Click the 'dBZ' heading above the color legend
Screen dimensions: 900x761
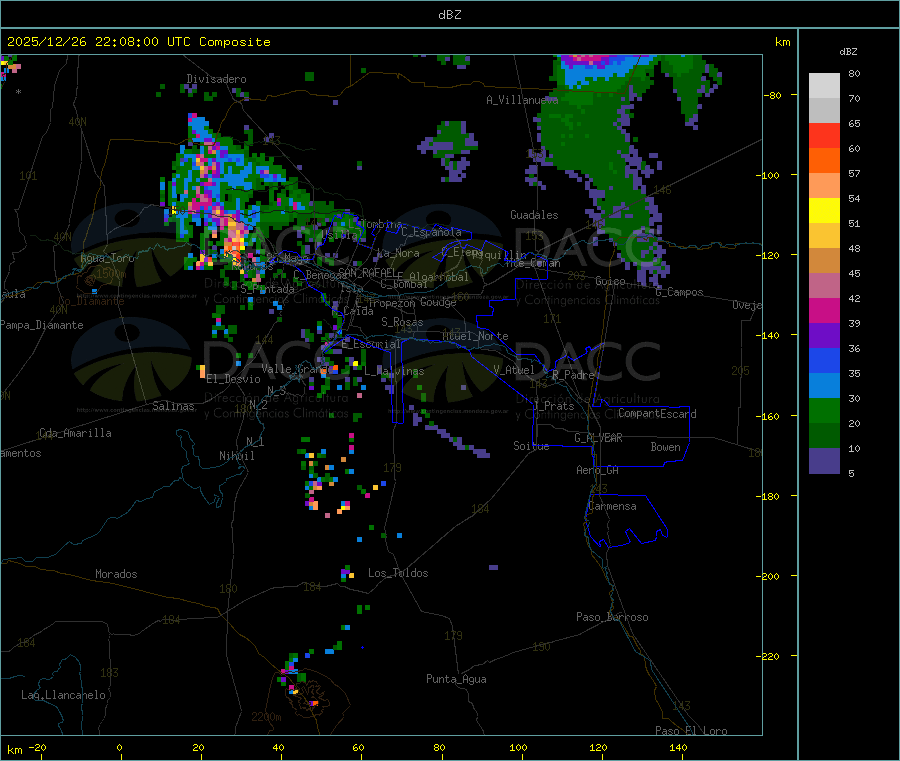click(848, 52)
